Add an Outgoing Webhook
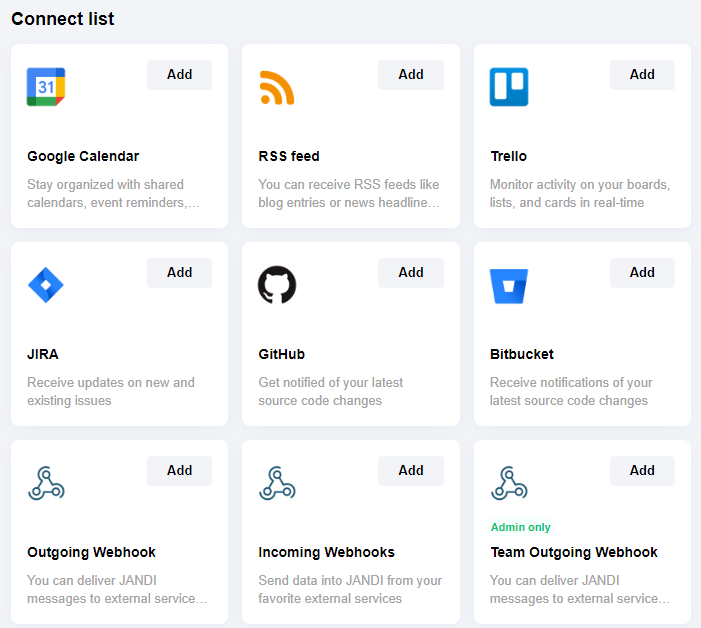 pyautogui.click(x=180, y=471)
